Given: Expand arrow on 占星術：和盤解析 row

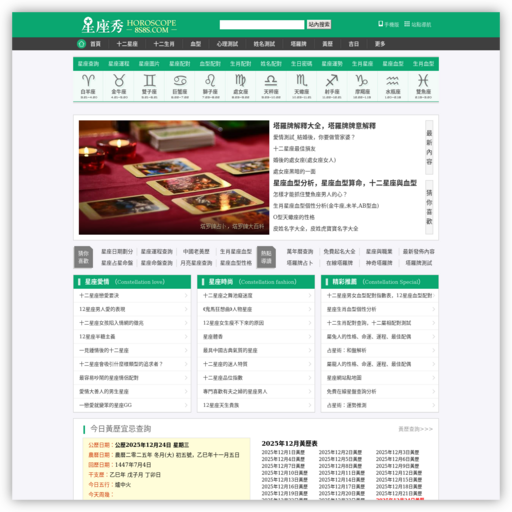Looking at the screenshot, I should [433, 350].
